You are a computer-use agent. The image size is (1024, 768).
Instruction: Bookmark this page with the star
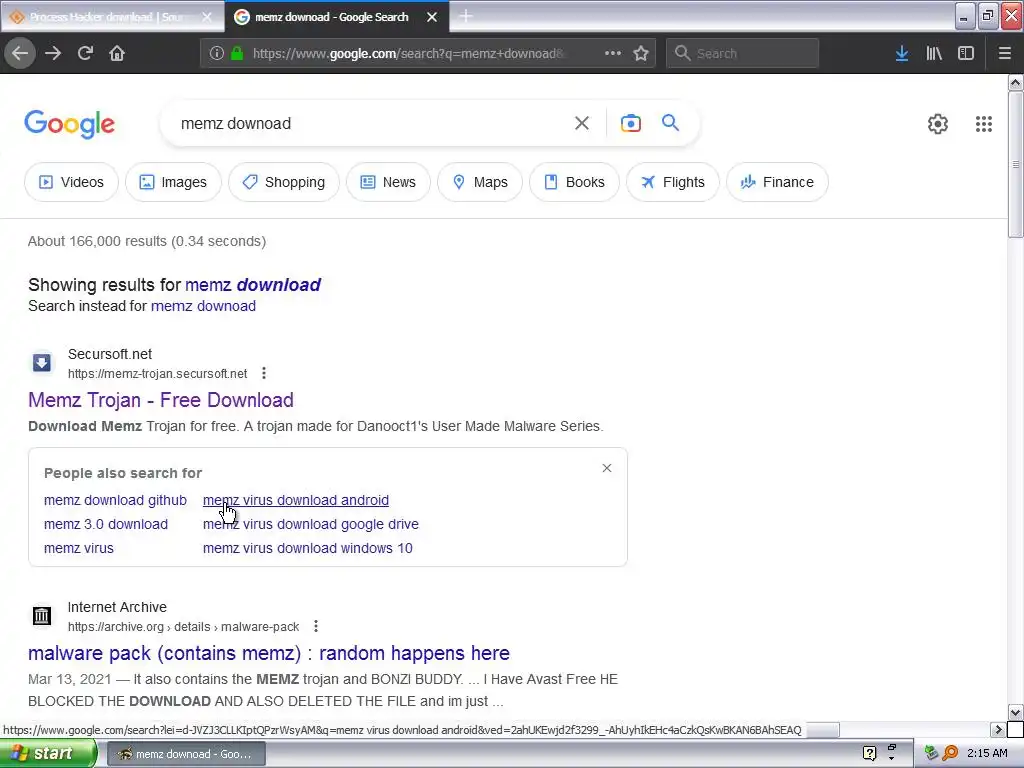(x=641, y=54)
